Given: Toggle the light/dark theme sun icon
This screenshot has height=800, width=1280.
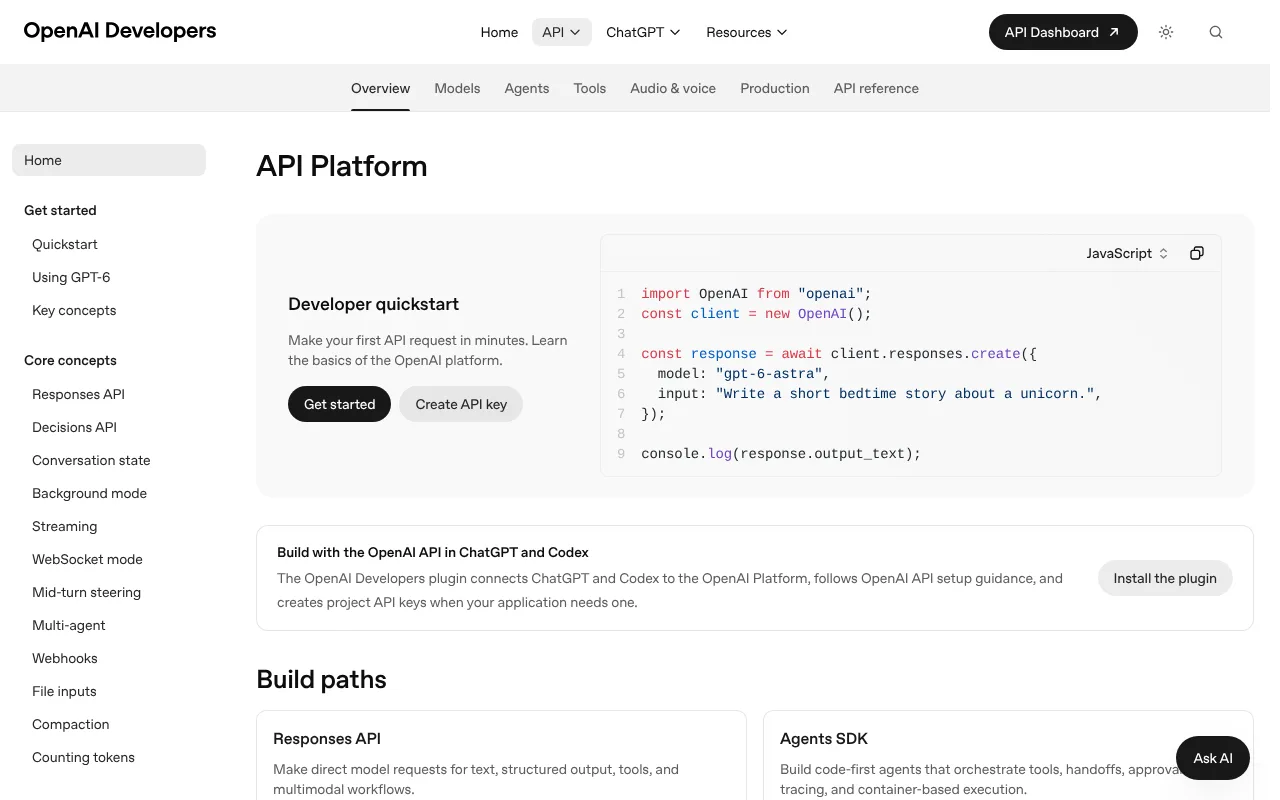Looking at the screenshot, I should pos(1166,32).
